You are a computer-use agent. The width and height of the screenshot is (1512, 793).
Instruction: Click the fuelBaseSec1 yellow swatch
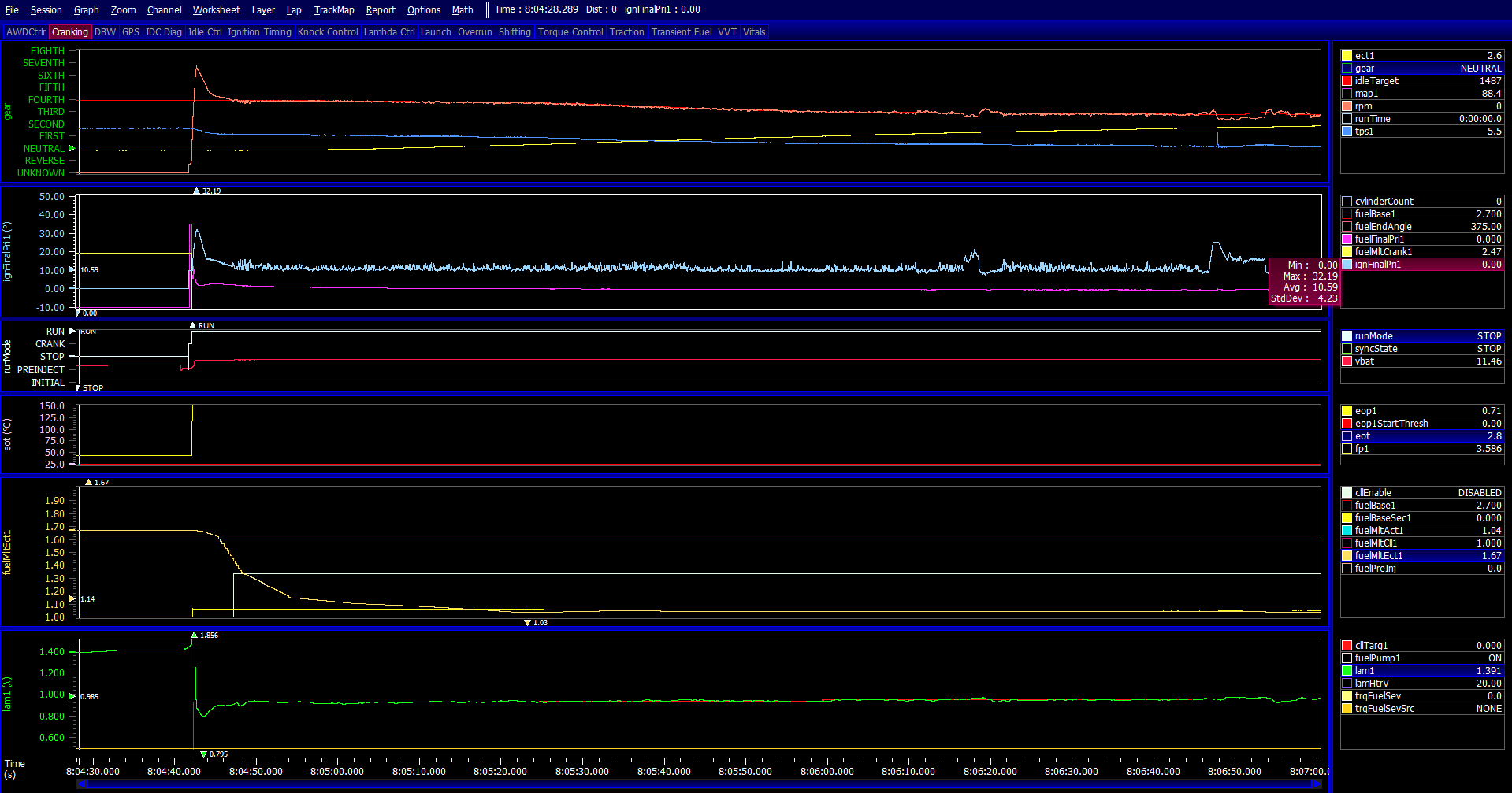pos(1347,518)
